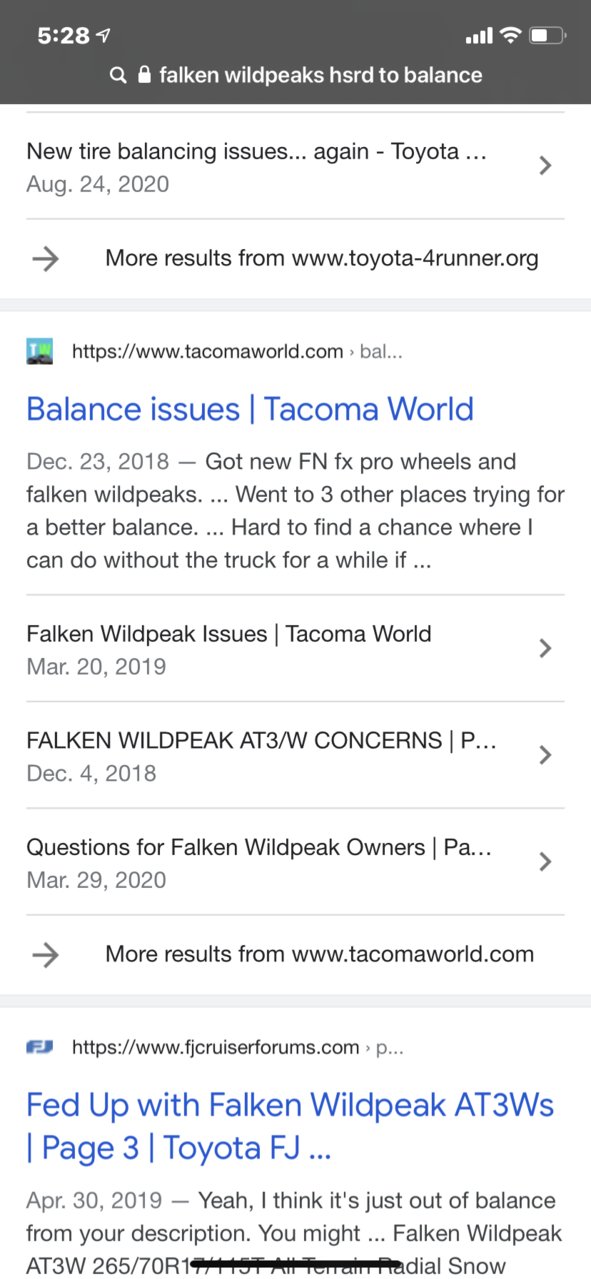Tap the padlock security icon
The image size is (591, 1279).
click(145, 75)
